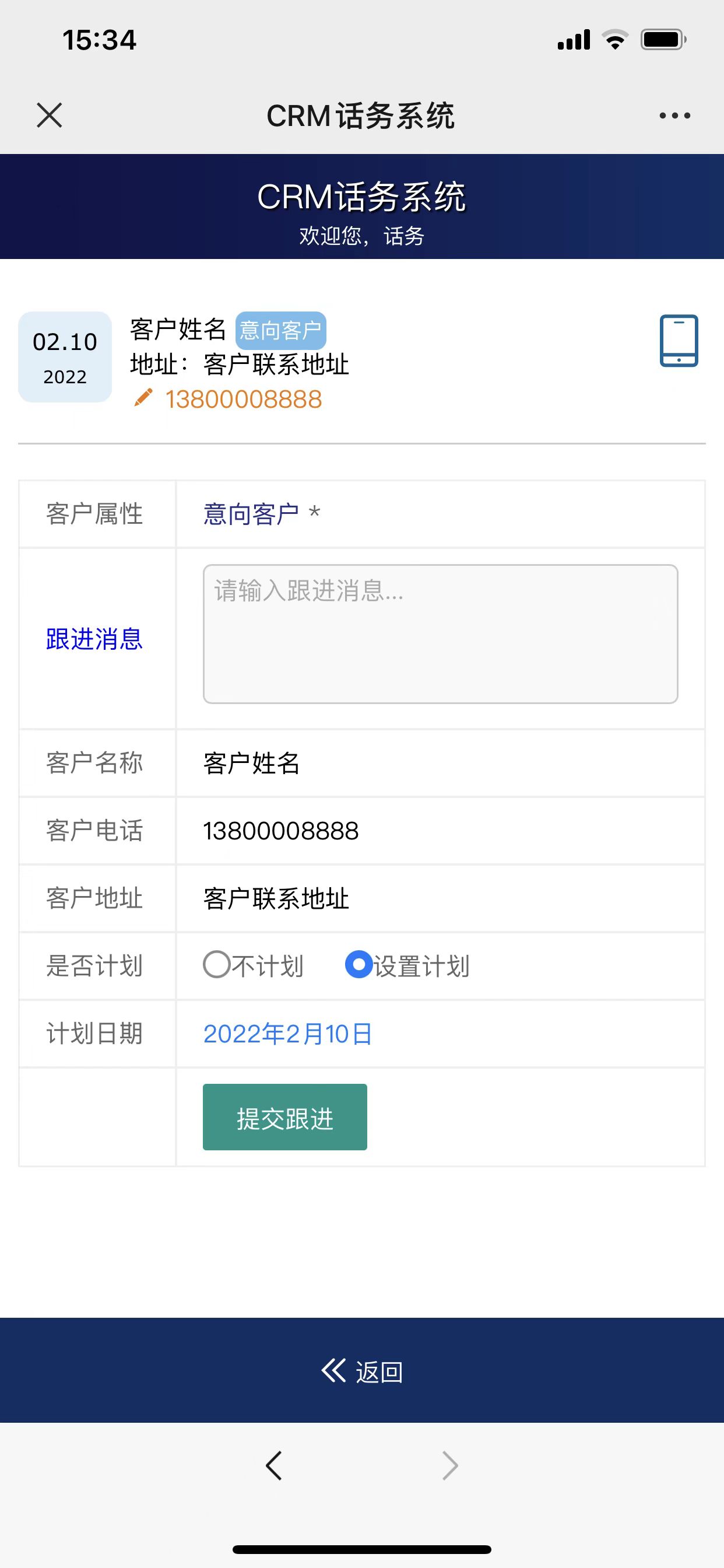Click the 提交跟进 submit button
The image size is (724, 1568).
point(284,1117)
